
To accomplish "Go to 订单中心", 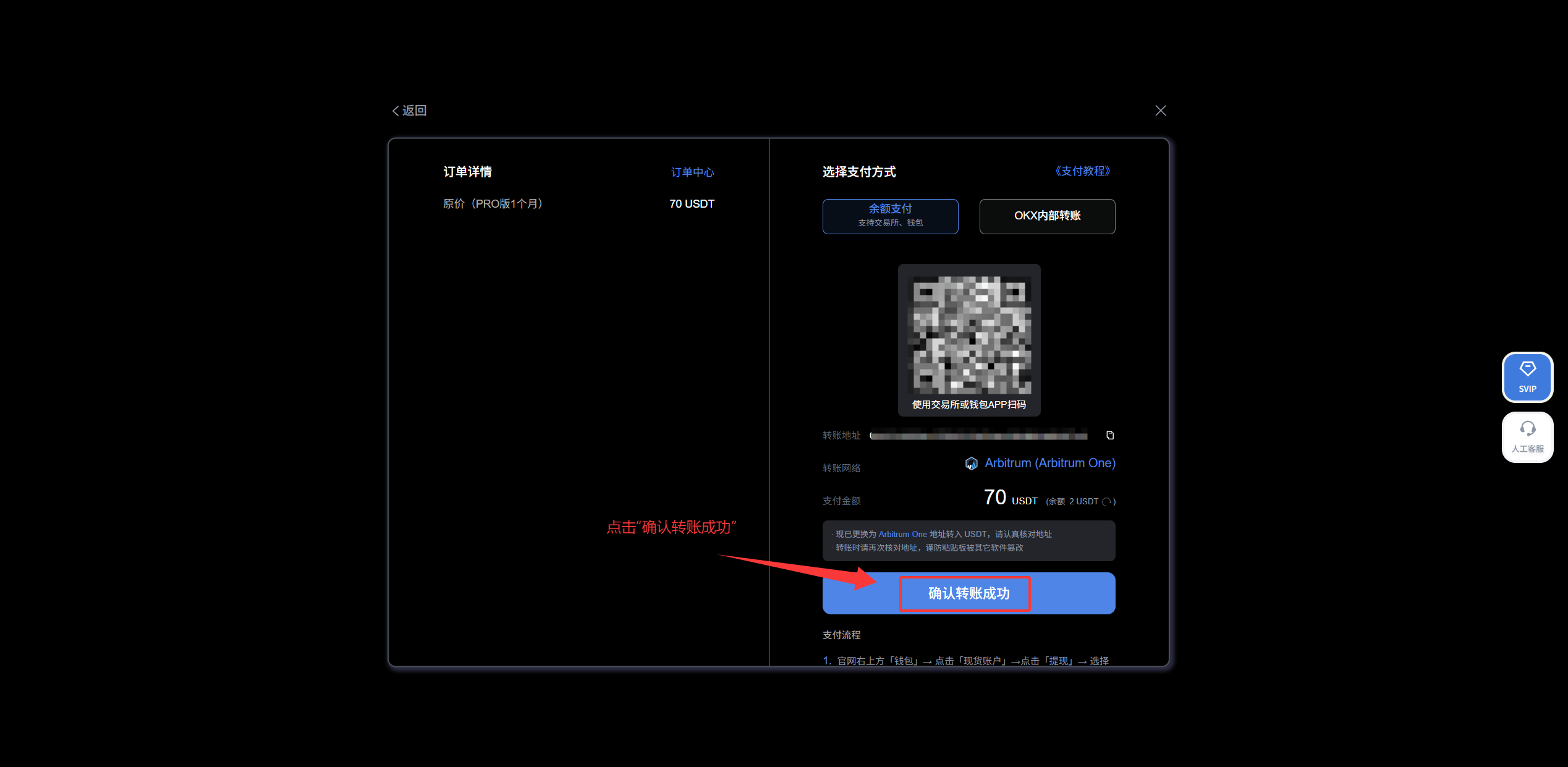I will [x=692, y=172].
